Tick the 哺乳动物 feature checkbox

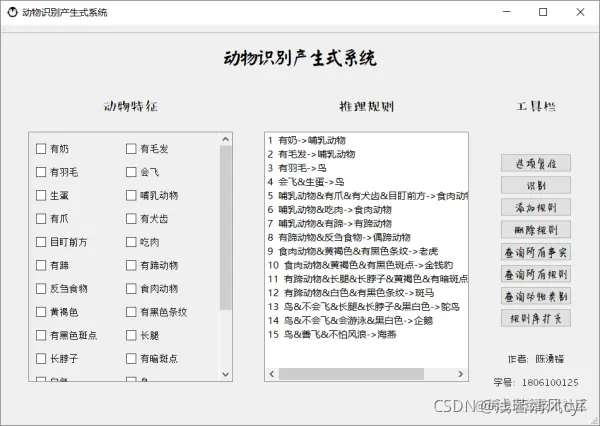[x=131, y=195]
